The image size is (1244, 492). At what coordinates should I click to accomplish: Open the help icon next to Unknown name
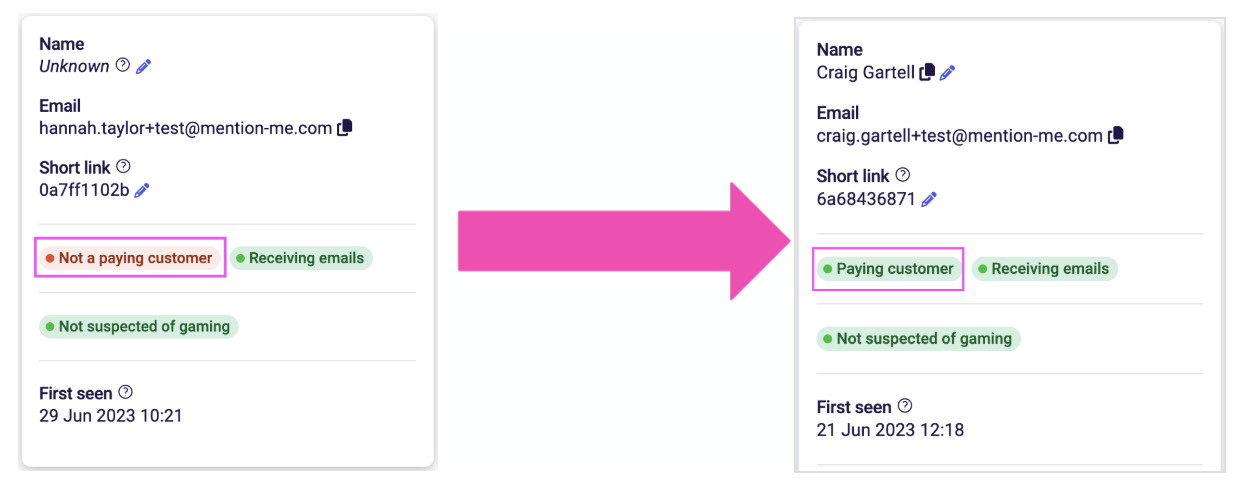(x=123, y=66)
